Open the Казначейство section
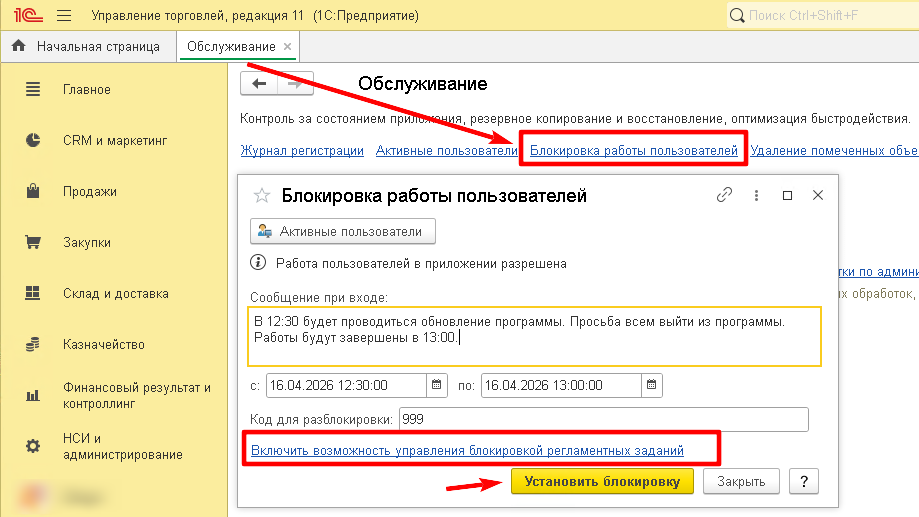 point(104,345)
